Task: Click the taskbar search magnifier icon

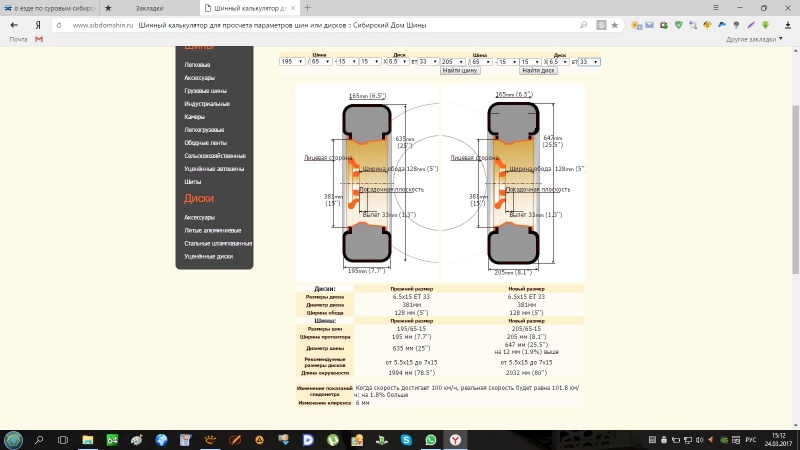Action: (40, 439)
